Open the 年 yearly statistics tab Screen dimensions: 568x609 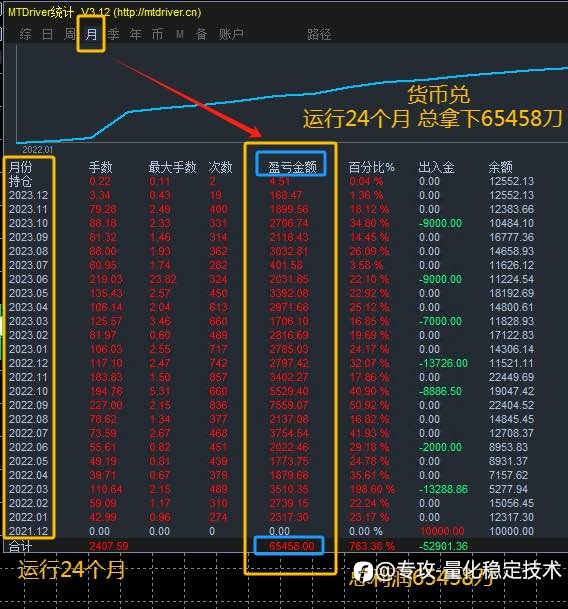click(x=135, y=34)
